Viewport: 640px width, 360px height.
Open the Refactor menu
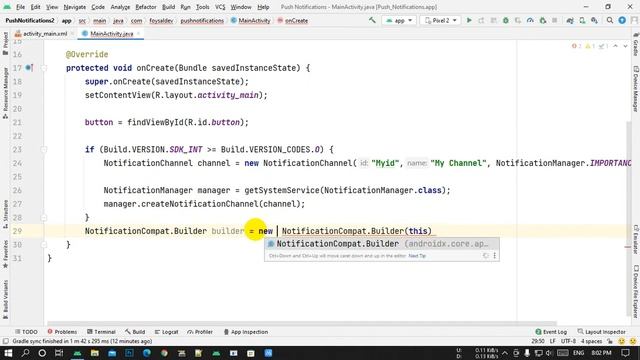pyautogui.click(x=146, y=7)
